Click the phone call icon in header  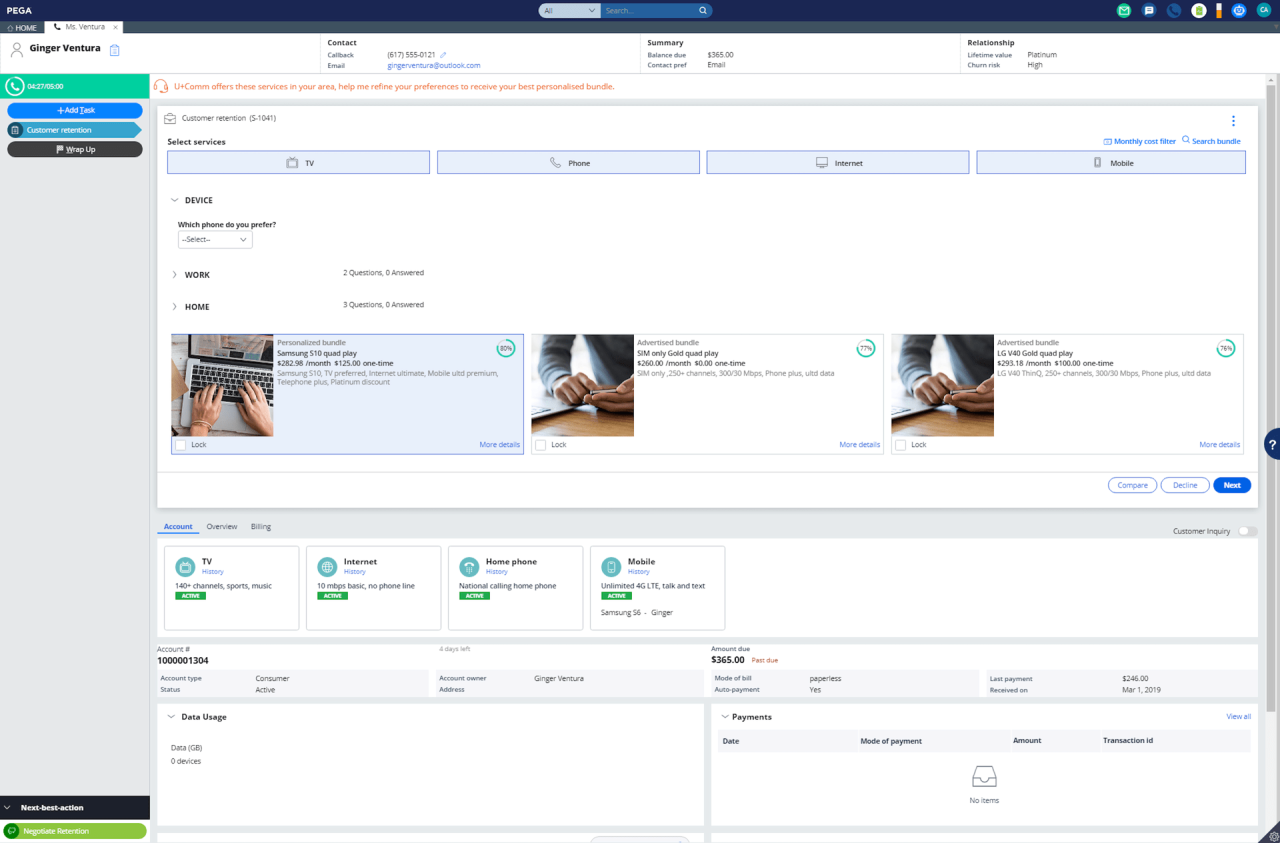[x=1173, y=11]
